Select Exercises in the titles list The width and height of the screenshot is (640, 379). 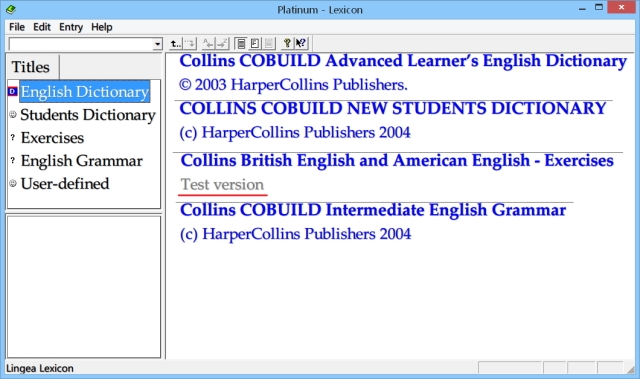click(52, 138)
